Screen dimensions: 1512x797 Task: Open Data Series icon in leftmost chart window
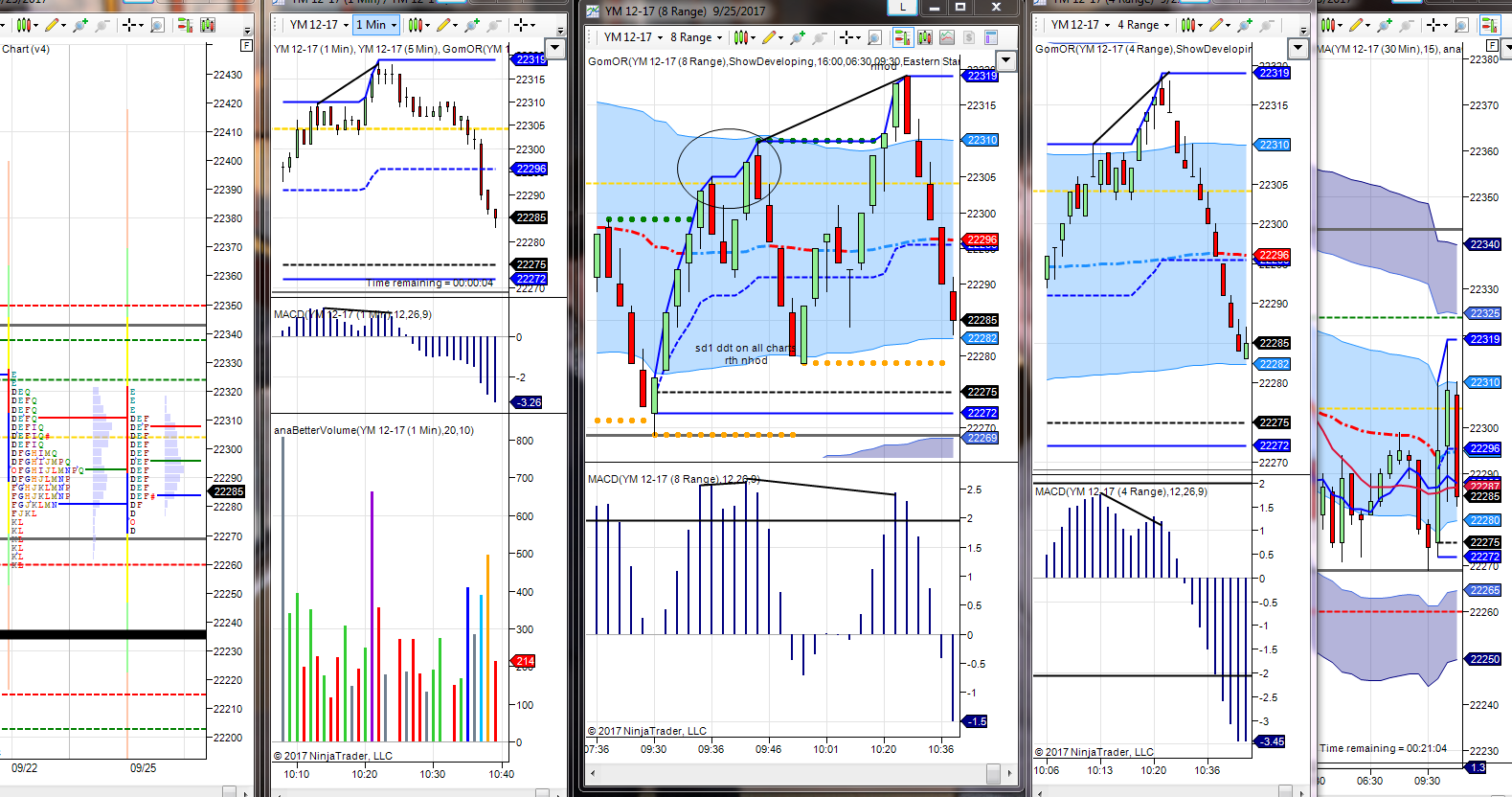[208, 25]
